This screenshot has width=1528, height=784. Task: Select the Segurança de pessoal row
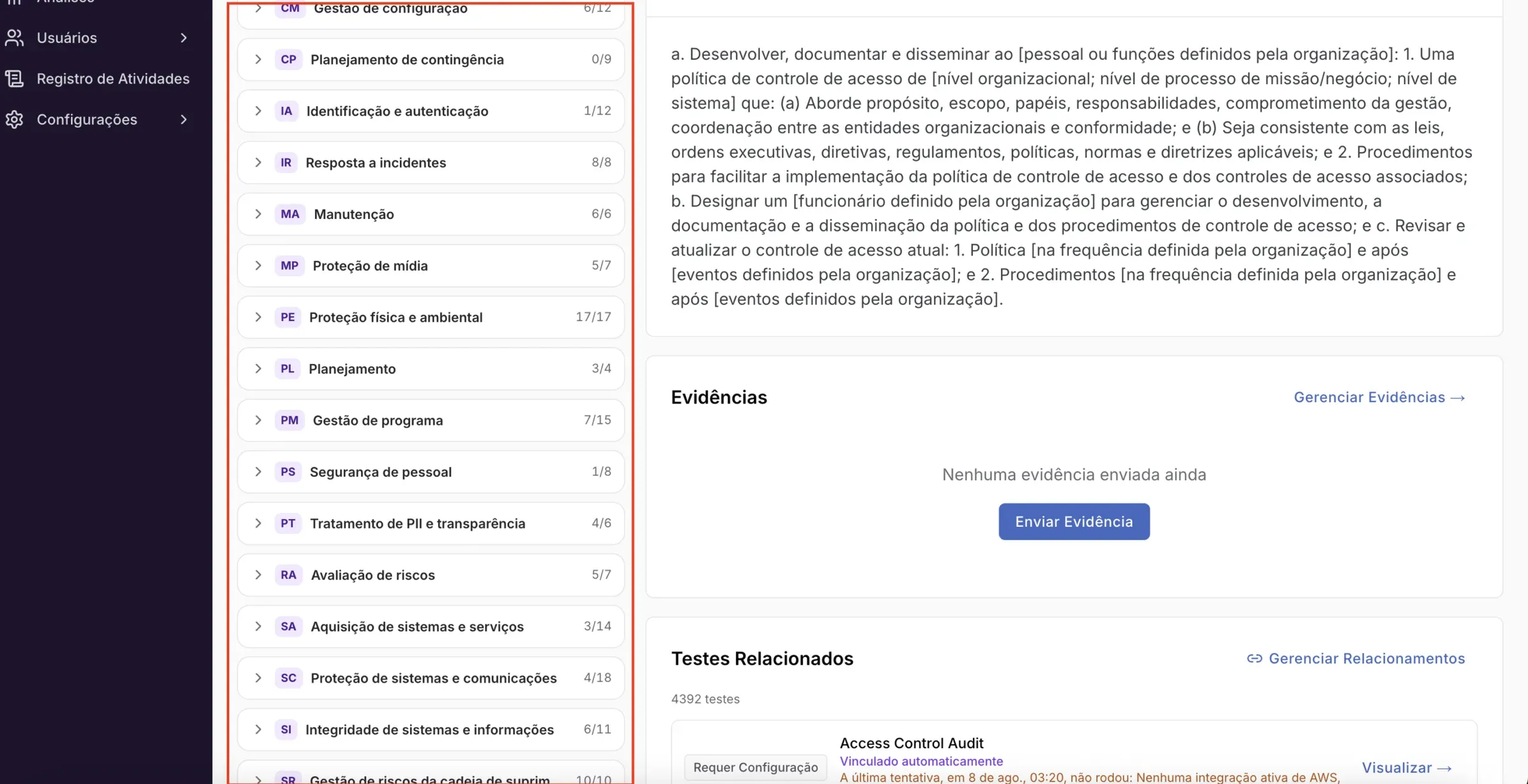431,472
